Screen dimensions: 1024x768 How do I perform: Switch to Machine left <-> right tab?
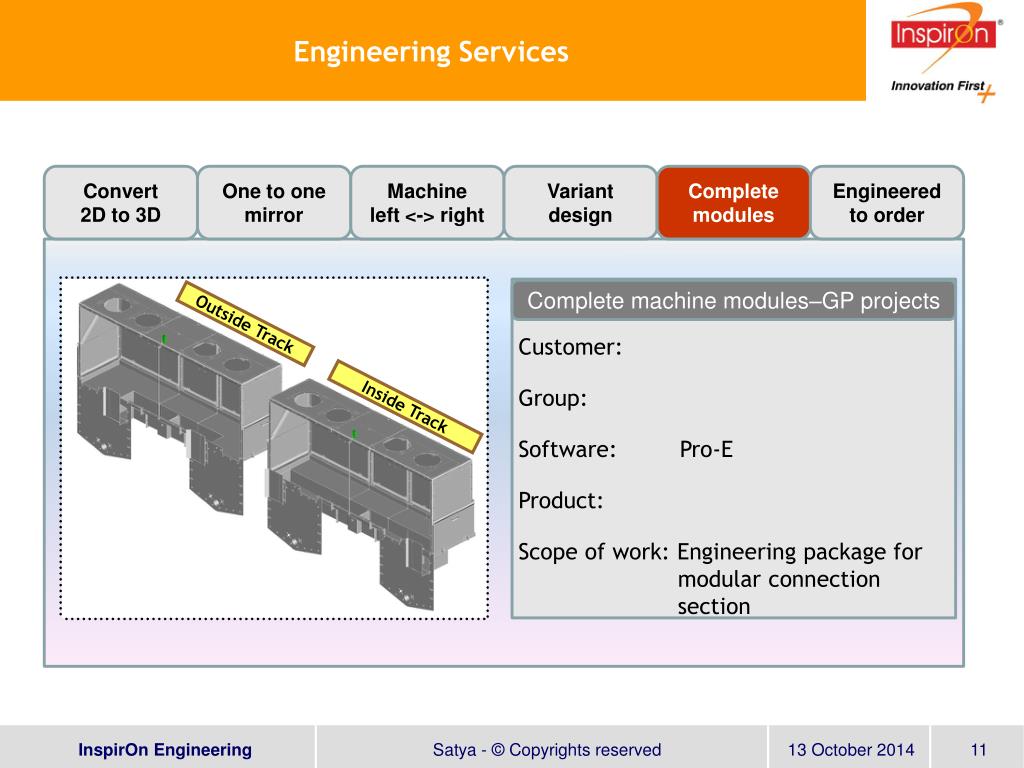pos(427,202)
